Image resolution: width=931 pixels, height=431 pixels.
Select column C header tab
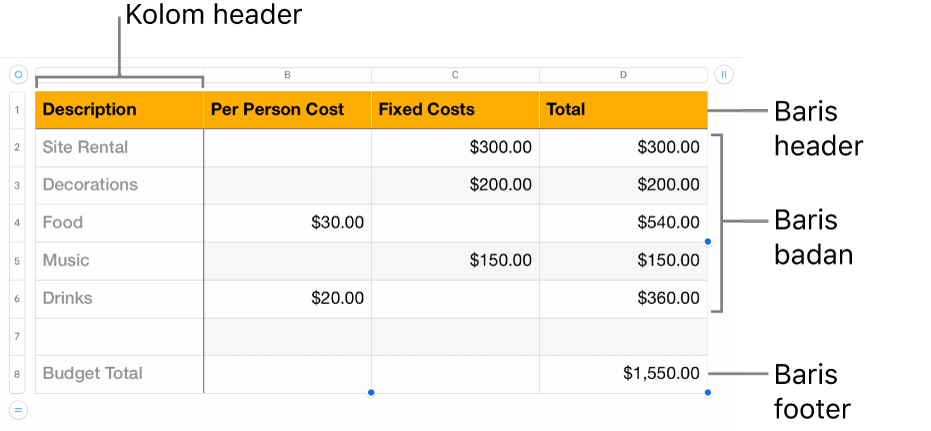(x=455, y=74)
